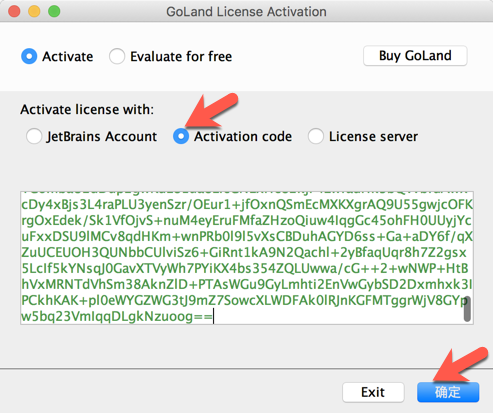Image resolution: width=493 pixels, height=413 pixels.
Task: Minimize the dialog using the yellow button
Action: (34, 11)
